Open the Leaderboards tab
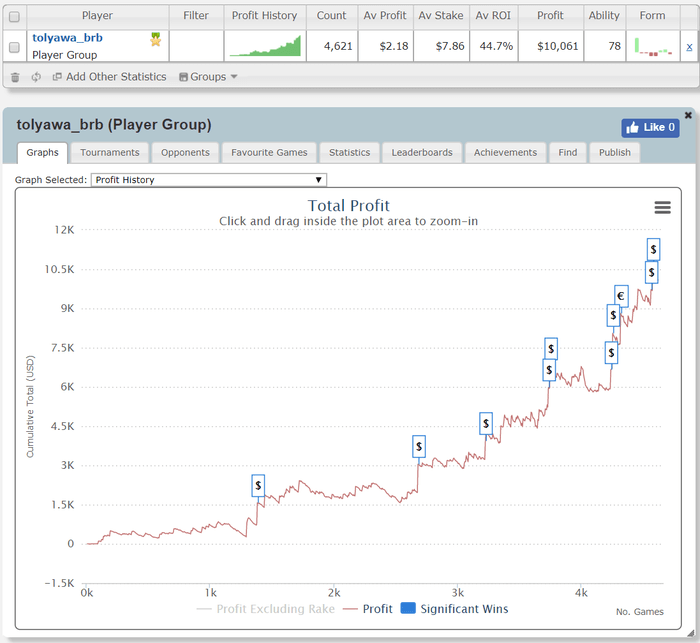Viewport: 700px width, 643px height. tap(421, 153)
